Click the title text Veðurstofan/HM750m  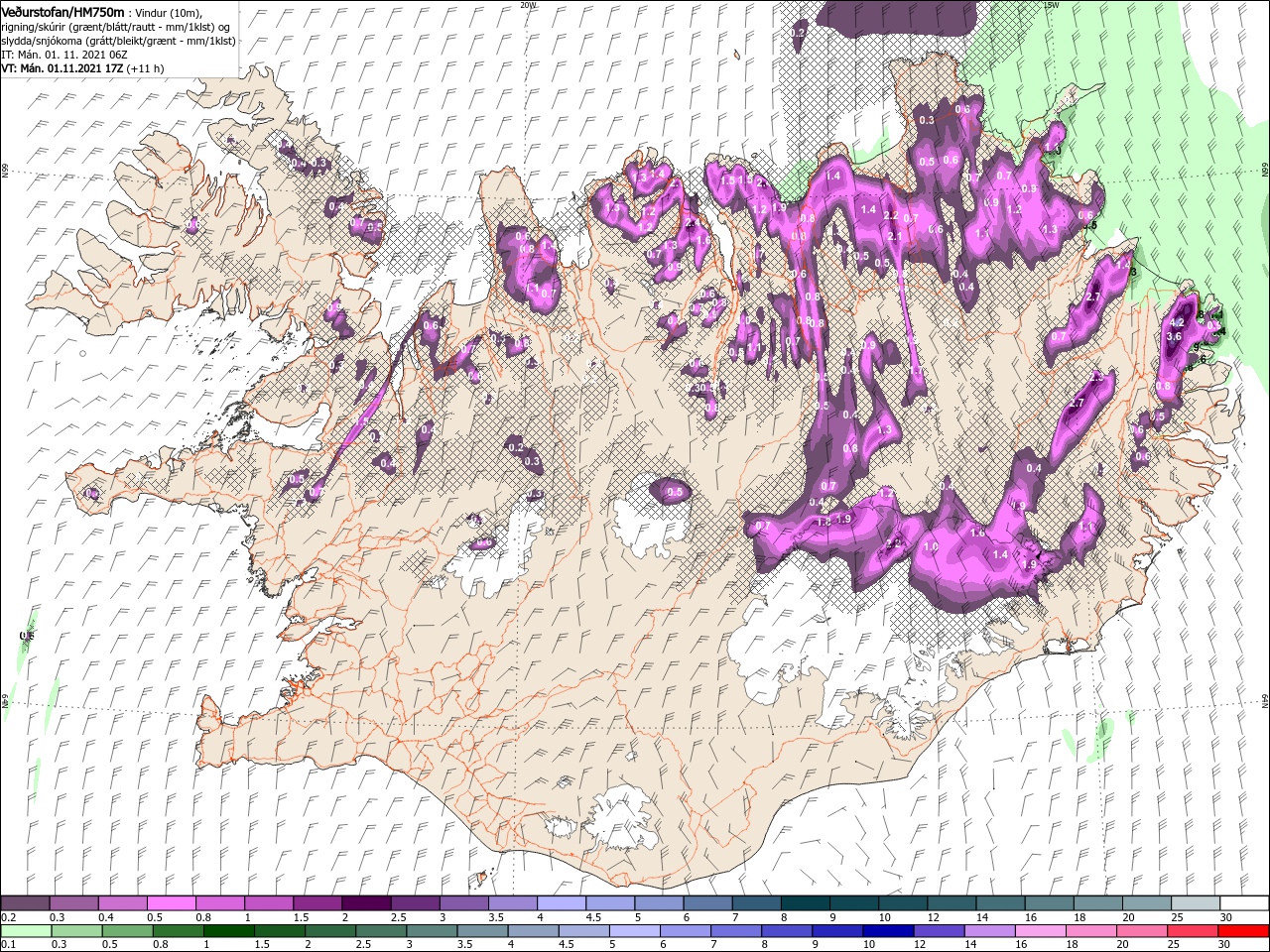tap(63, 11)
